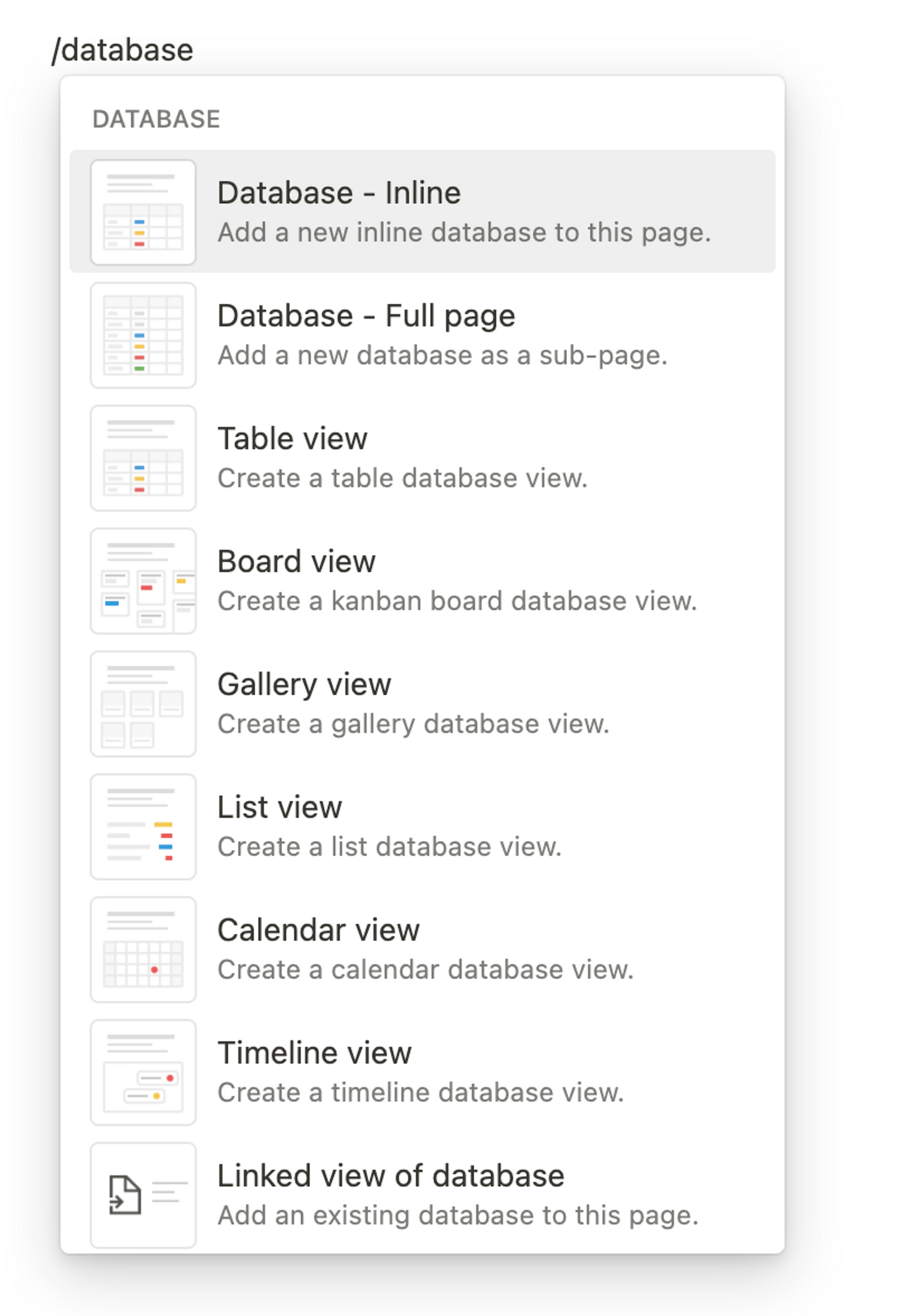Click the DATABASE section header
This screenshot has height=1316, width=905.
(156, 119)
